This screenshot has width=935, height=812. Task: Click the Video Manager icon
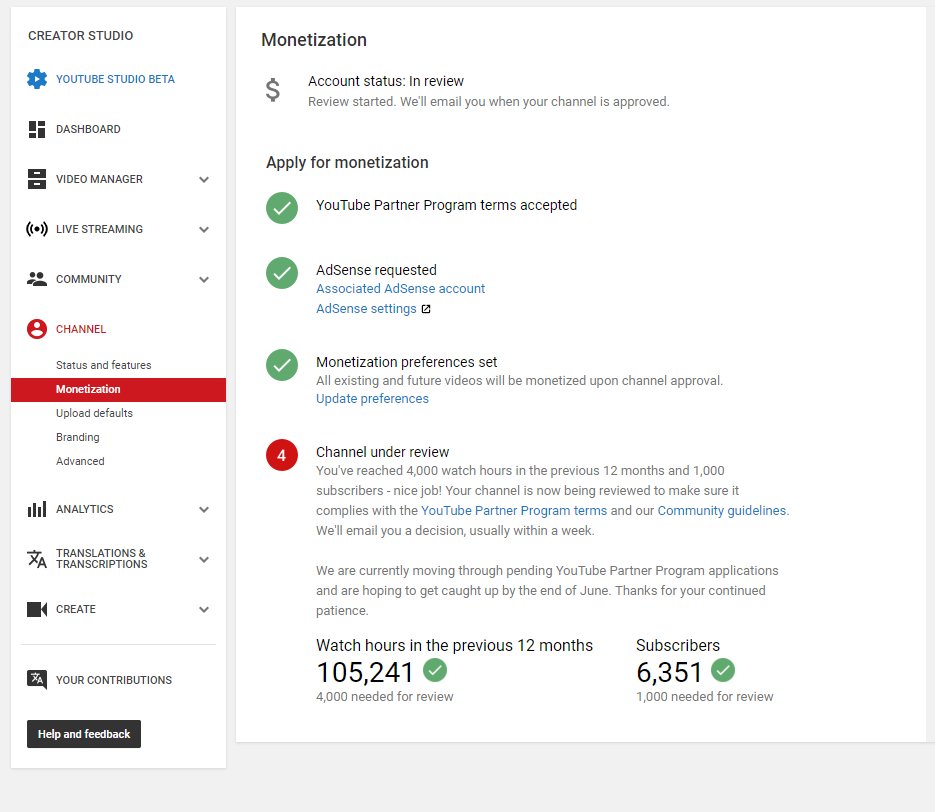(37, 179)
